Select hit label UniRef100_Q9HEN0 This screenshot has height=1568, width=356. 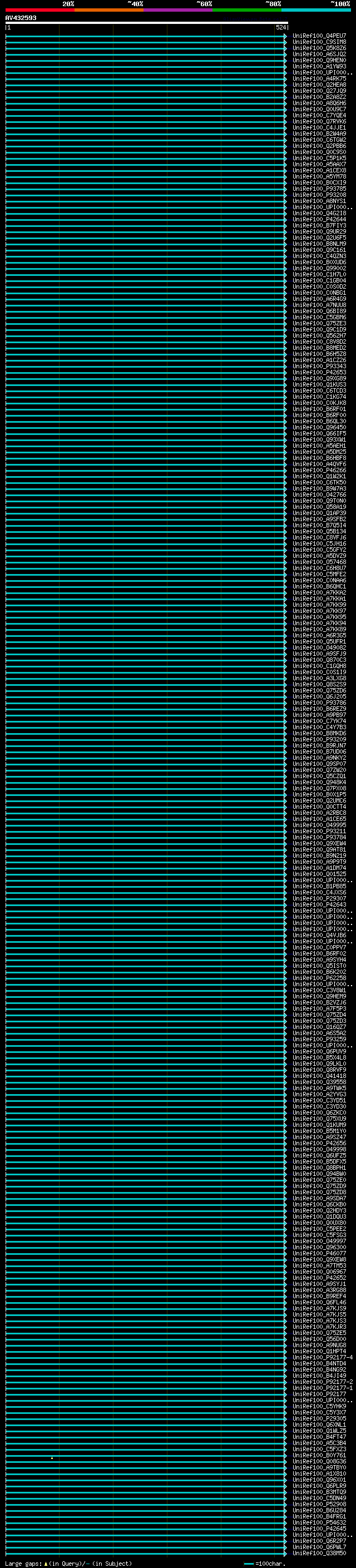point(319,60)
